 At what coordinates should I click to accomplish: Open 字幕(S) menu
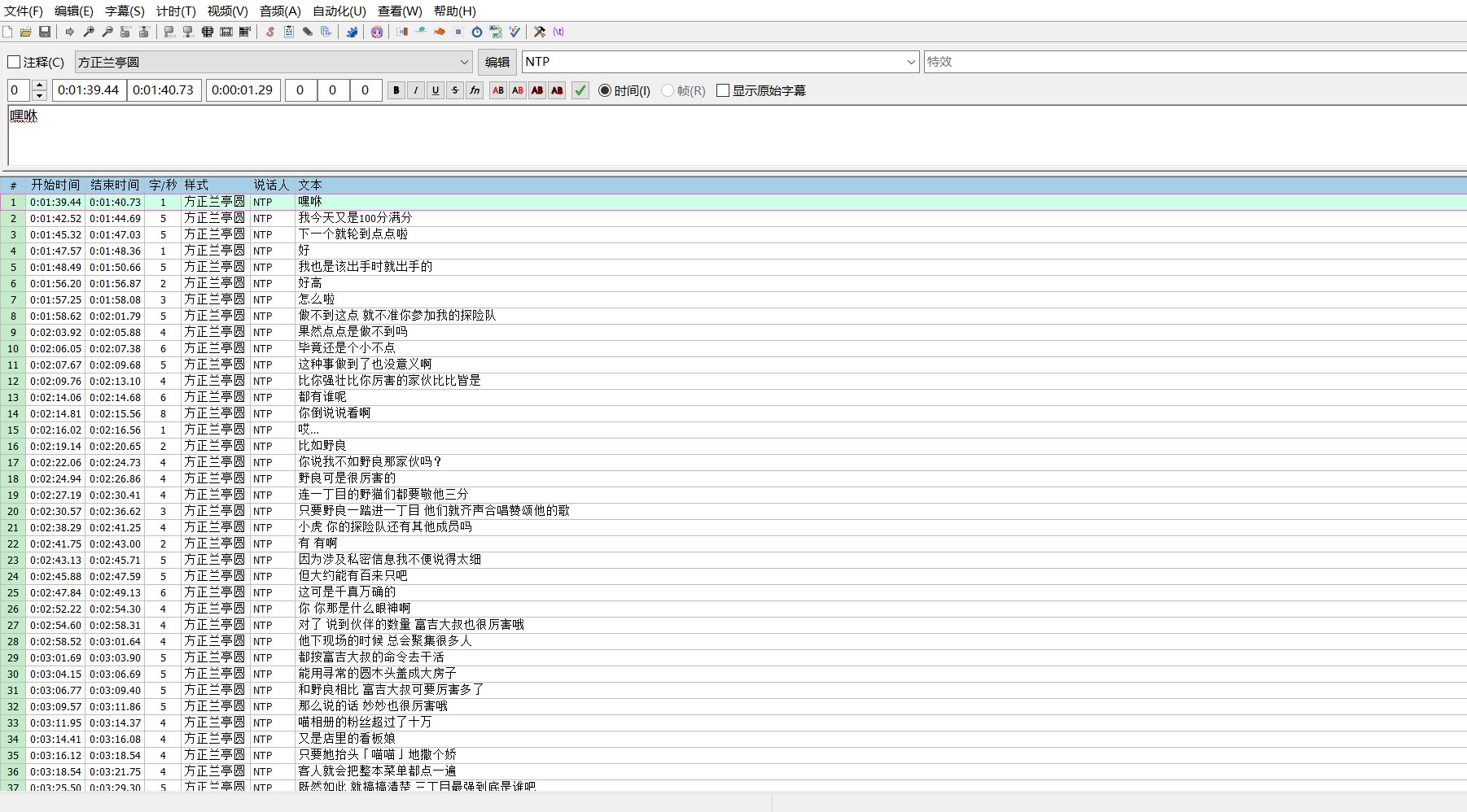pos(125,11)
